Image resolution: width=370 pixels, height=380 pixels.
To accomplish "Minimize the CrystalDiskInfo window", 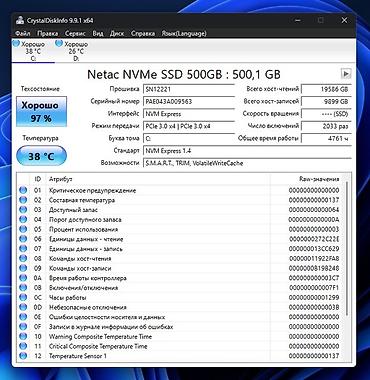I will coord(297,21).
